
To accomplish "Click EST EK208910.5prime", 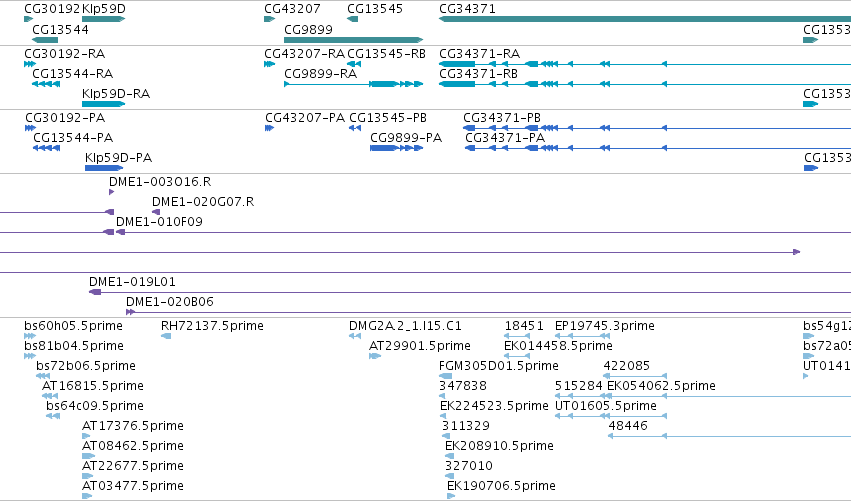I will pos(449,456).
